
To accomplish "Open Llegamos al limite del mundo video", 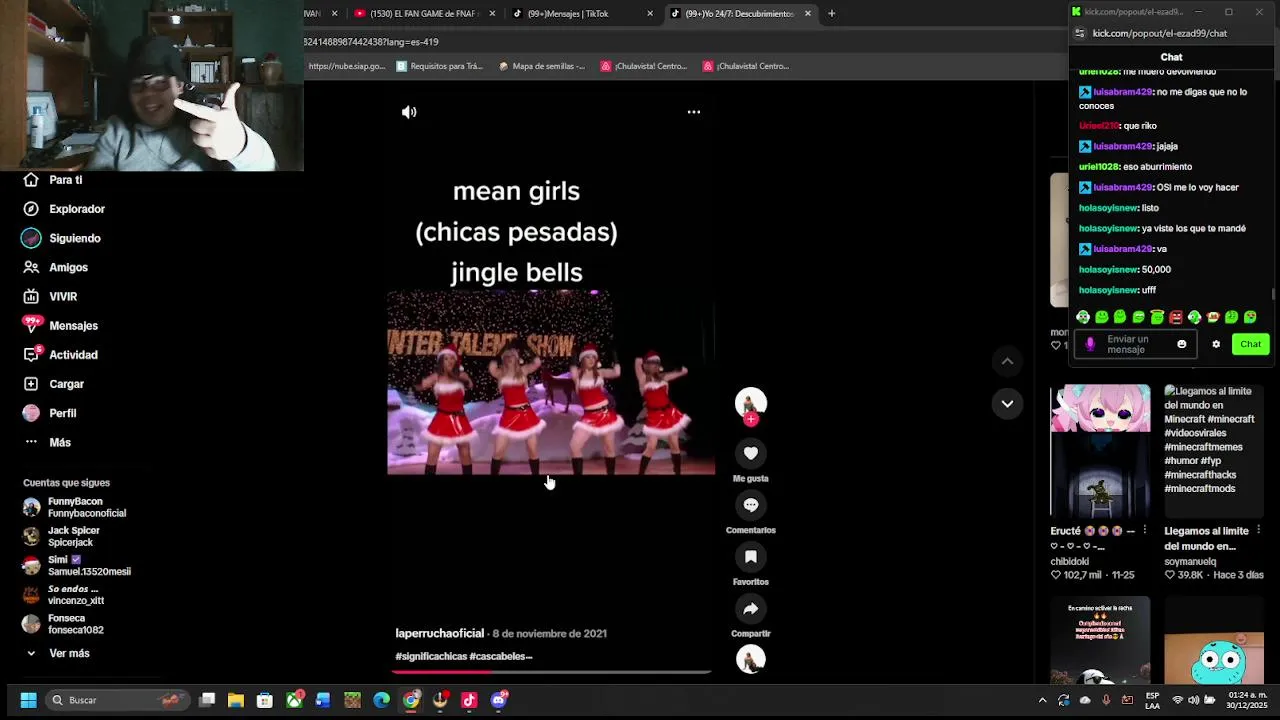I will [1214, 451].
